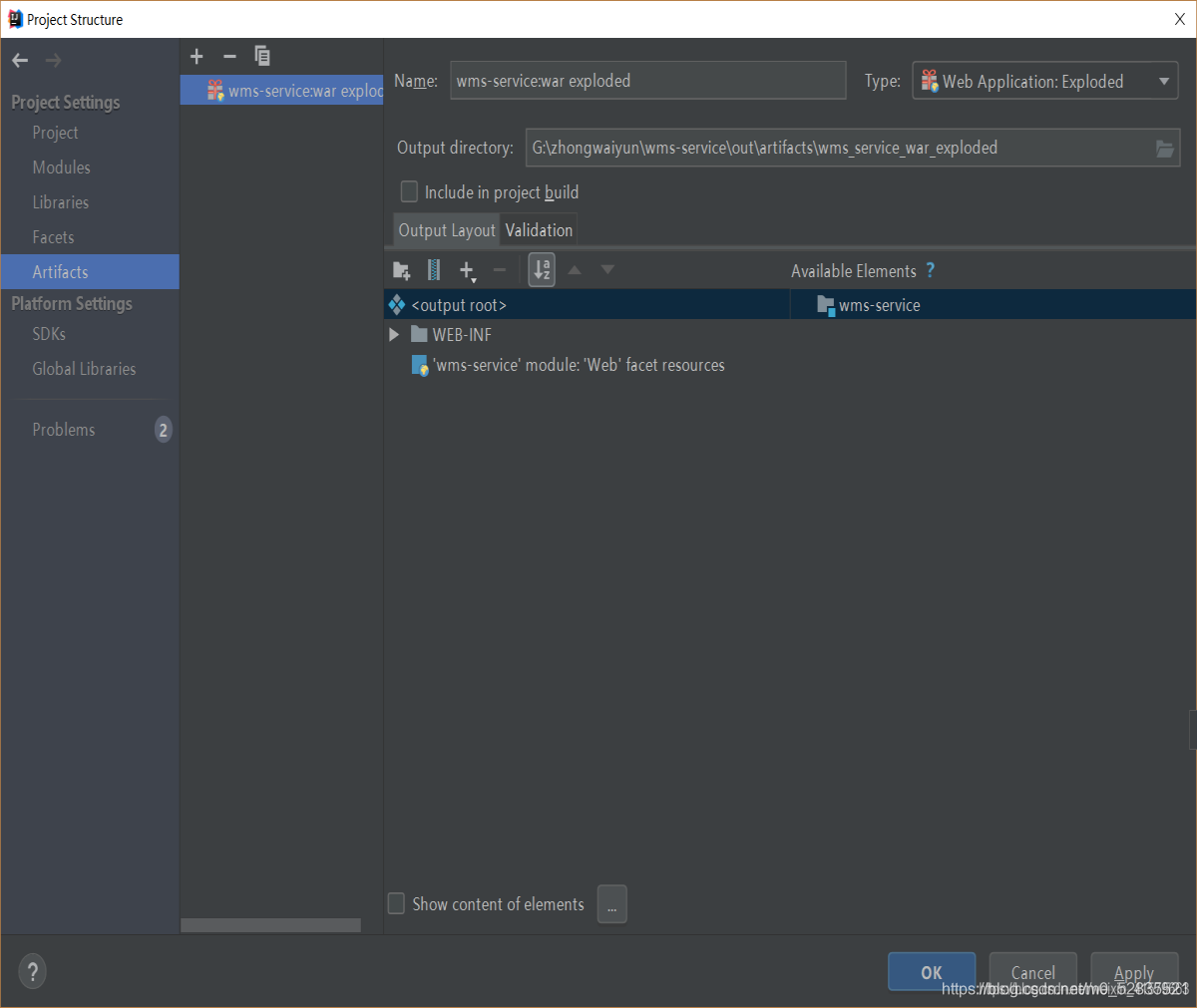Screen dimensions: 1197x1008
Task: Remove selected artifact with minus icon
Action: coord(229,56)
